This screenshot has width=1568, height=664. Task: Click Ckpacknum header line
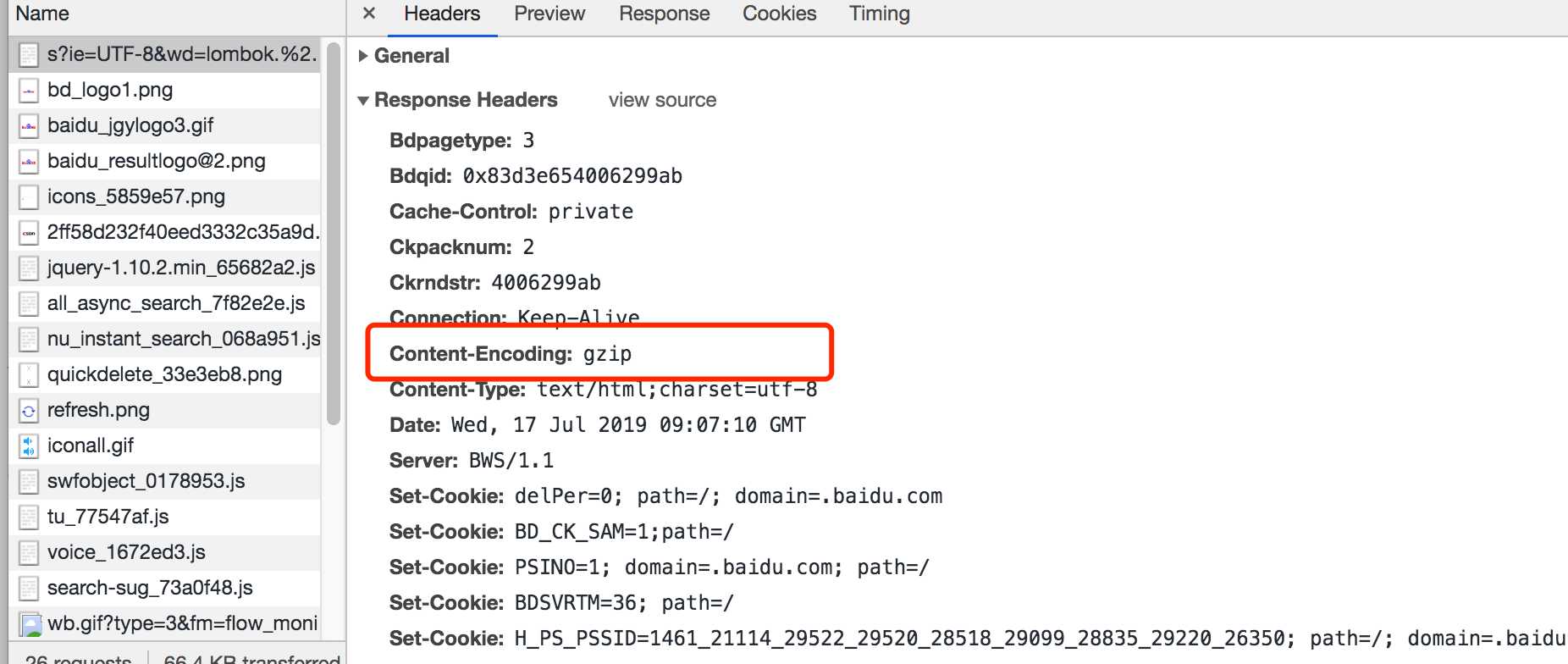click(461, 247)
